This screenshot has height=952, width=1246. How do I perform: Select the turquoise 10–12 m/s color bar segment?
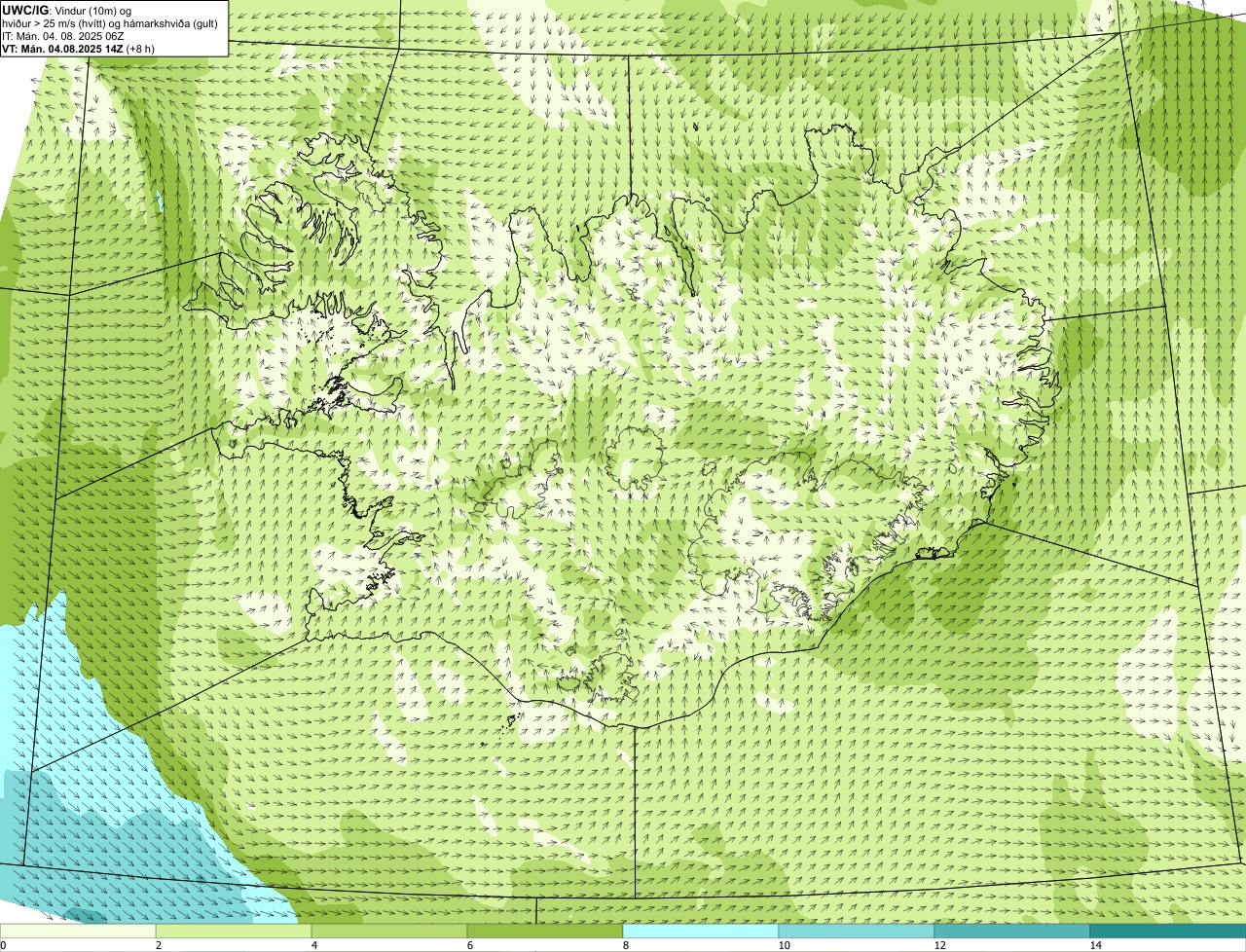857,931
